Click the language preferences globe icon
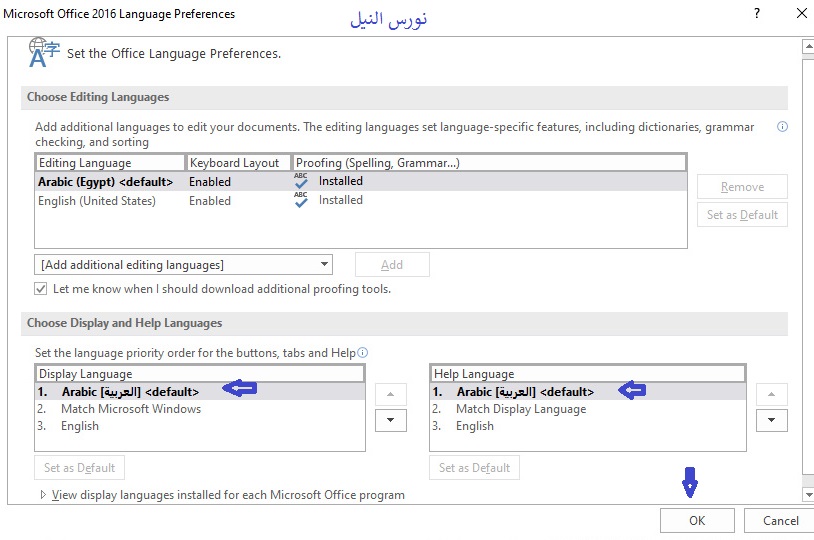 [41, 53]
